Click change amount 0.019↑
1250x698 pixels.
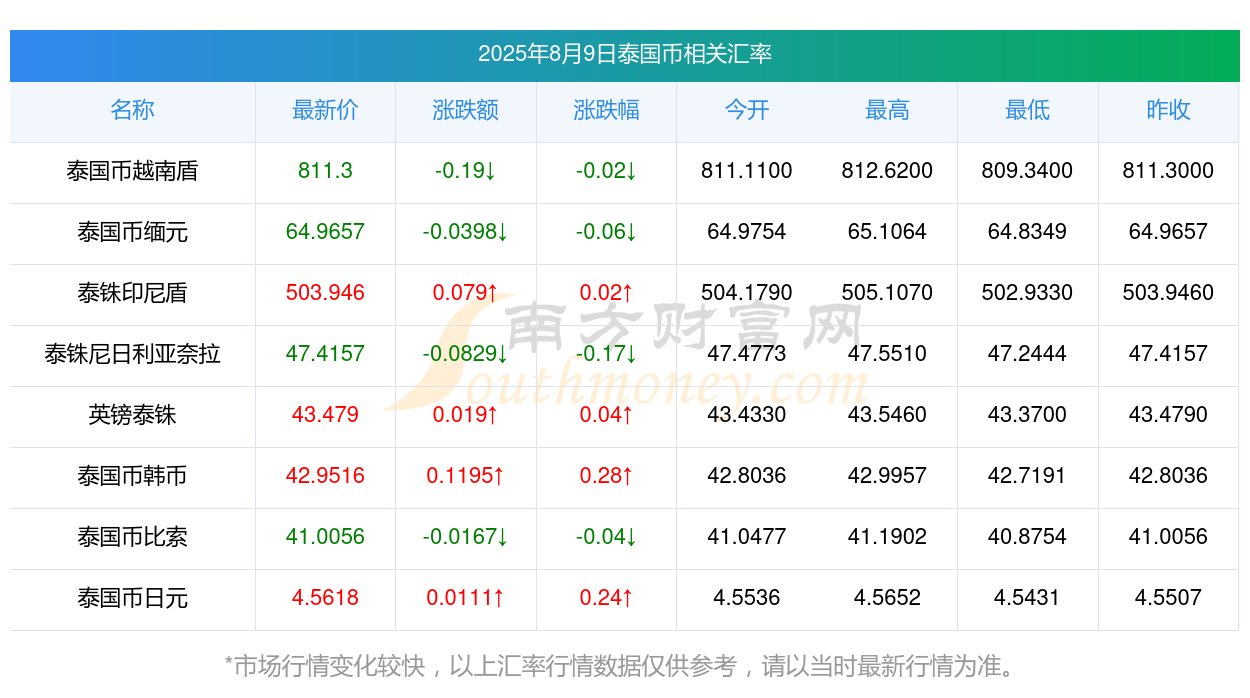point(466,415)
